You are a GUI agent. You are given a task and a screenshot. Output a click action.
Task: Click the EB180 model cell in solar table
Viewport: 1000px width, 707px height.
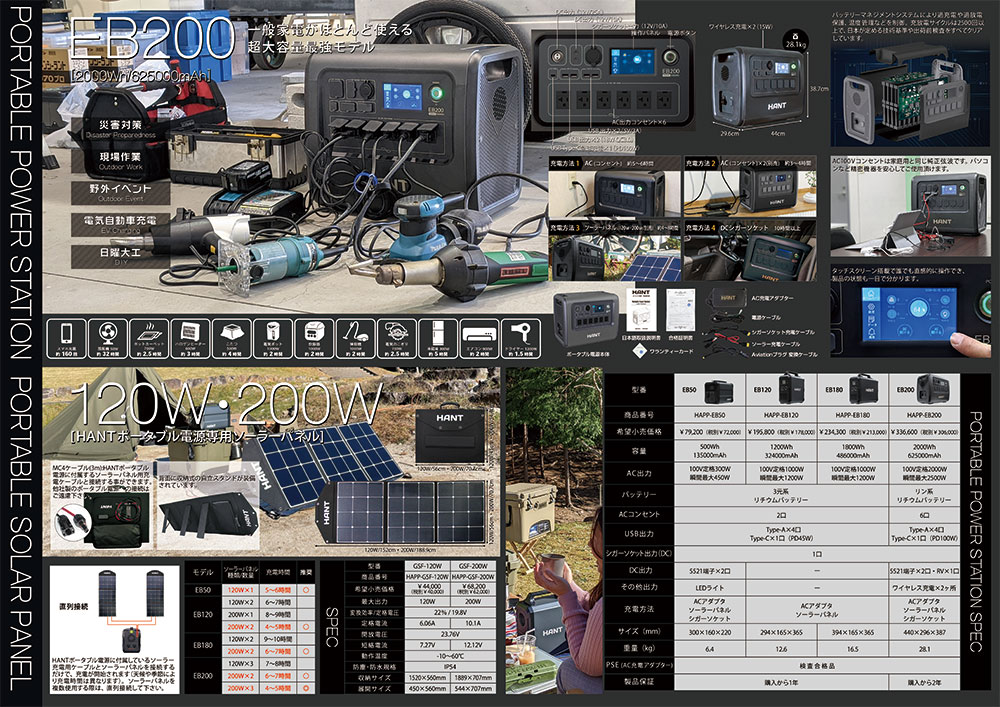click(202, 645)
